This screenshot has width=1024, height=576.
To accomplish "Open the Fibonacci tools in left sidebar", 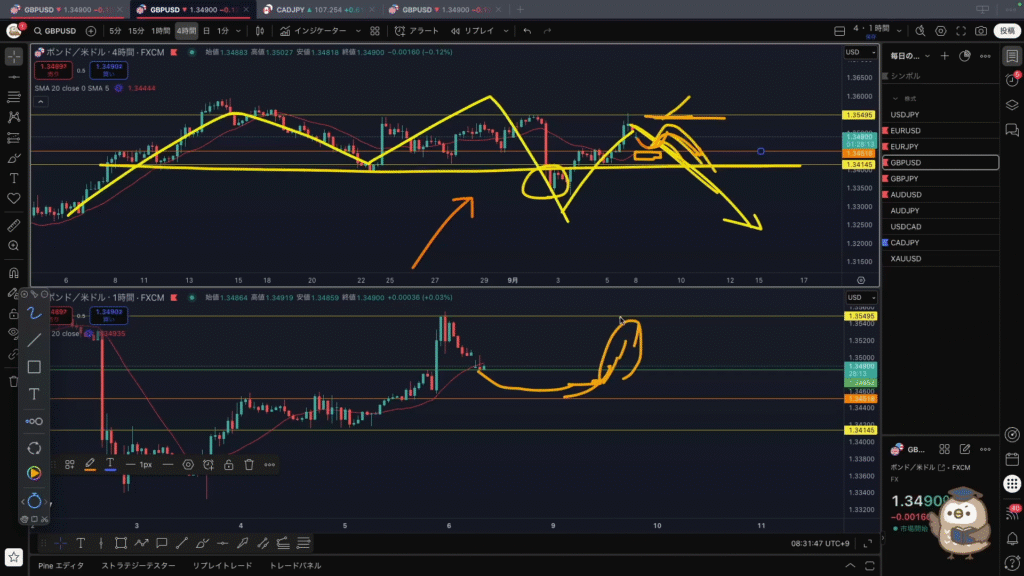I will click(x=14, y=97).
